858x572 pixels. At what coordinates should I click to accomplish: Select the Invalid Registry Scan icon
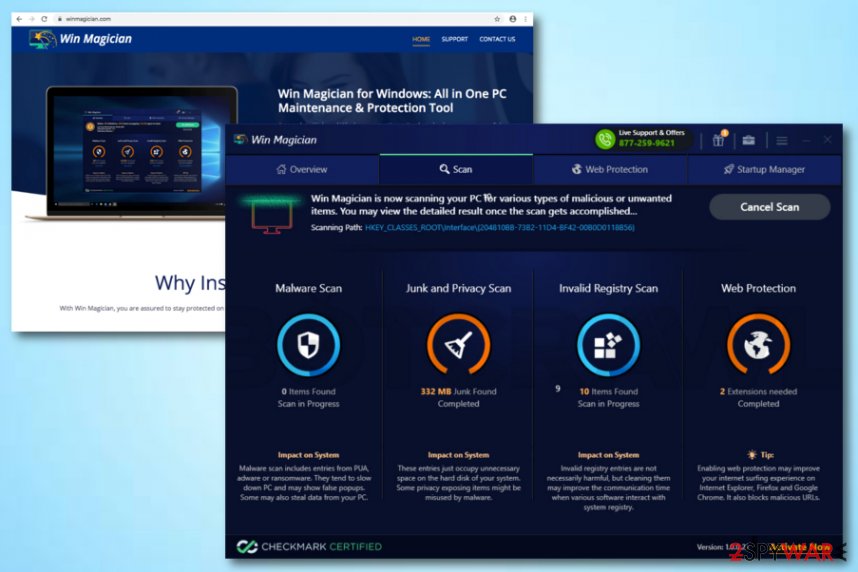pyautogui.click(x=608, y=345)
